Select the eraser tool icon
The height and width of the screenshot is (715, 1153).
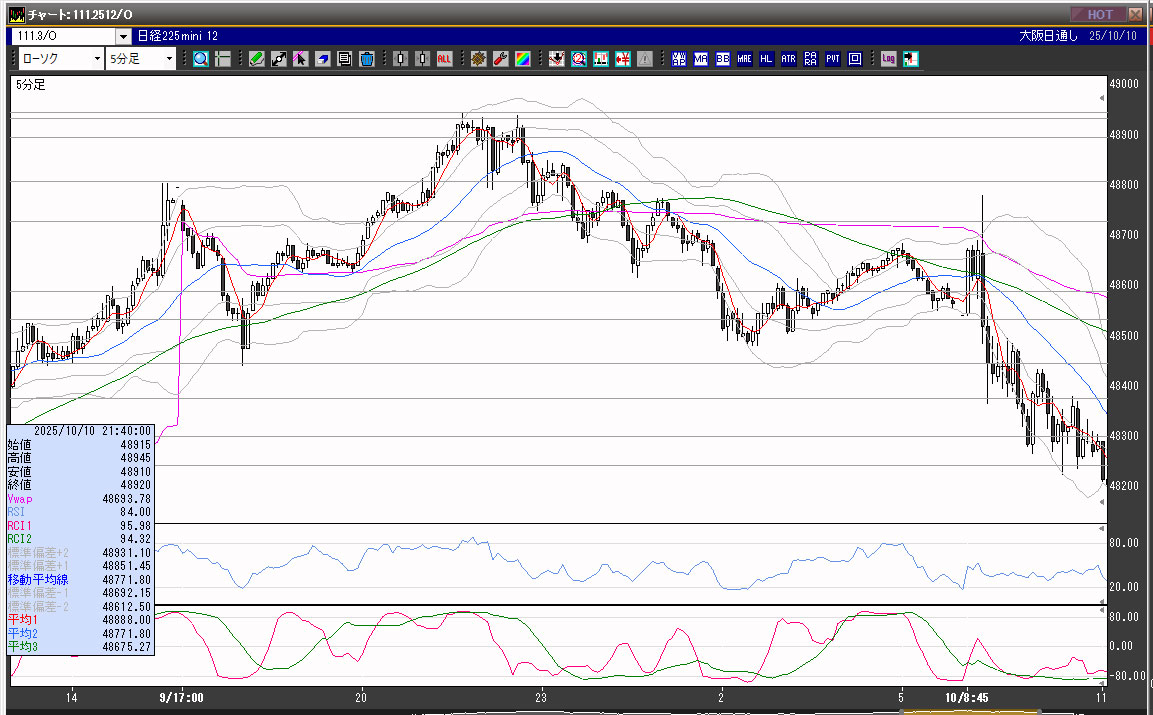[x=323, y=59]
